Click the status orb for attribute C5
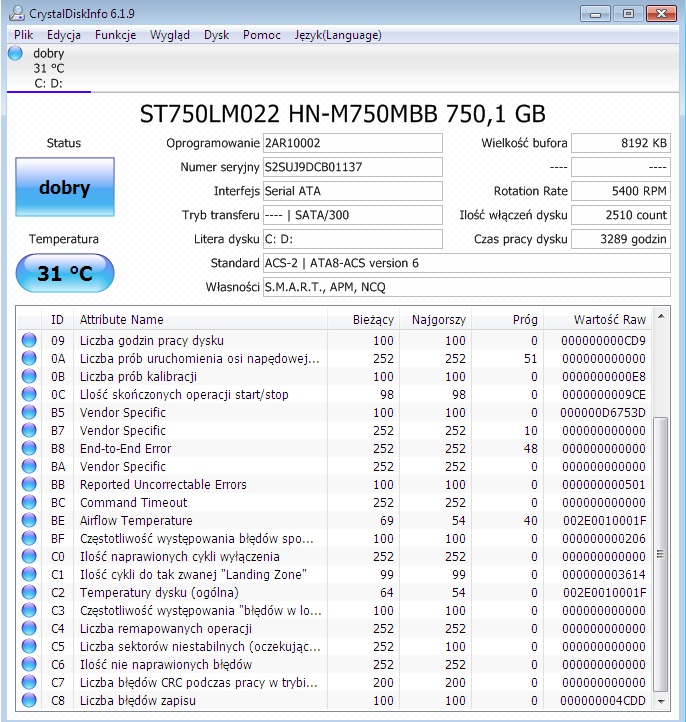This screenshot has height=722, width=686. (29, 646)
